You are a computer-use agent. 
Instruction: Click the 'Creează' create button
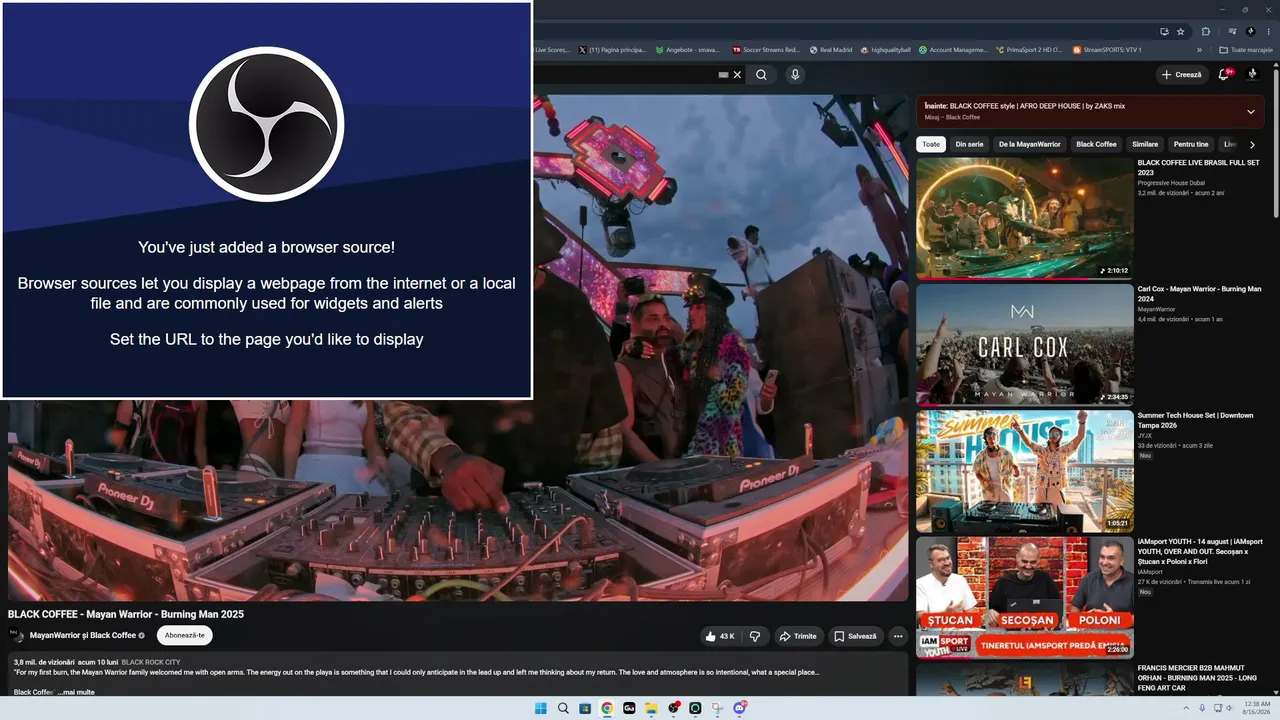[x=1181, y=75]
